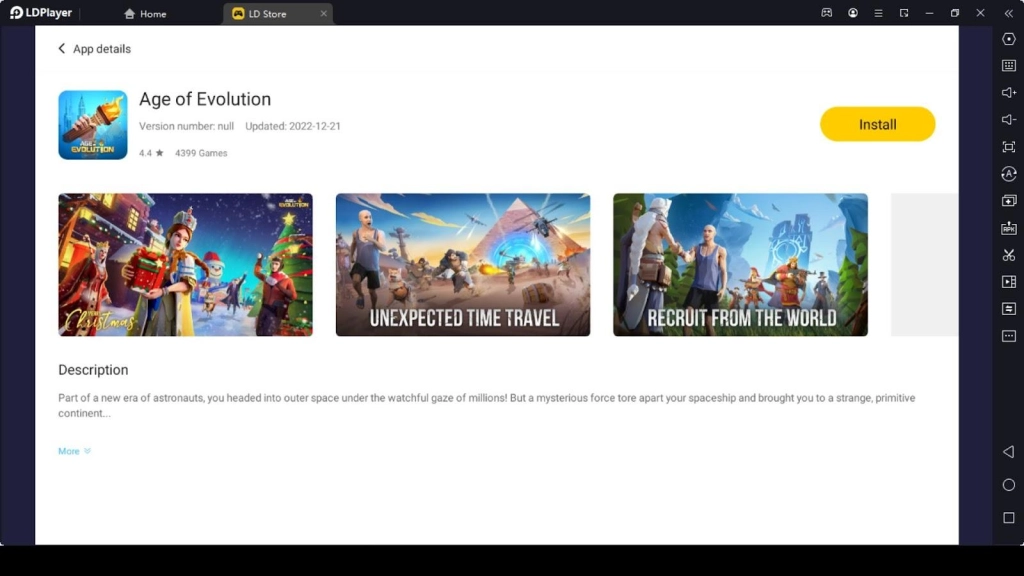
Task: Click the mini window icon in title bar
Action: pyautogui.click(x=904, y=13)
